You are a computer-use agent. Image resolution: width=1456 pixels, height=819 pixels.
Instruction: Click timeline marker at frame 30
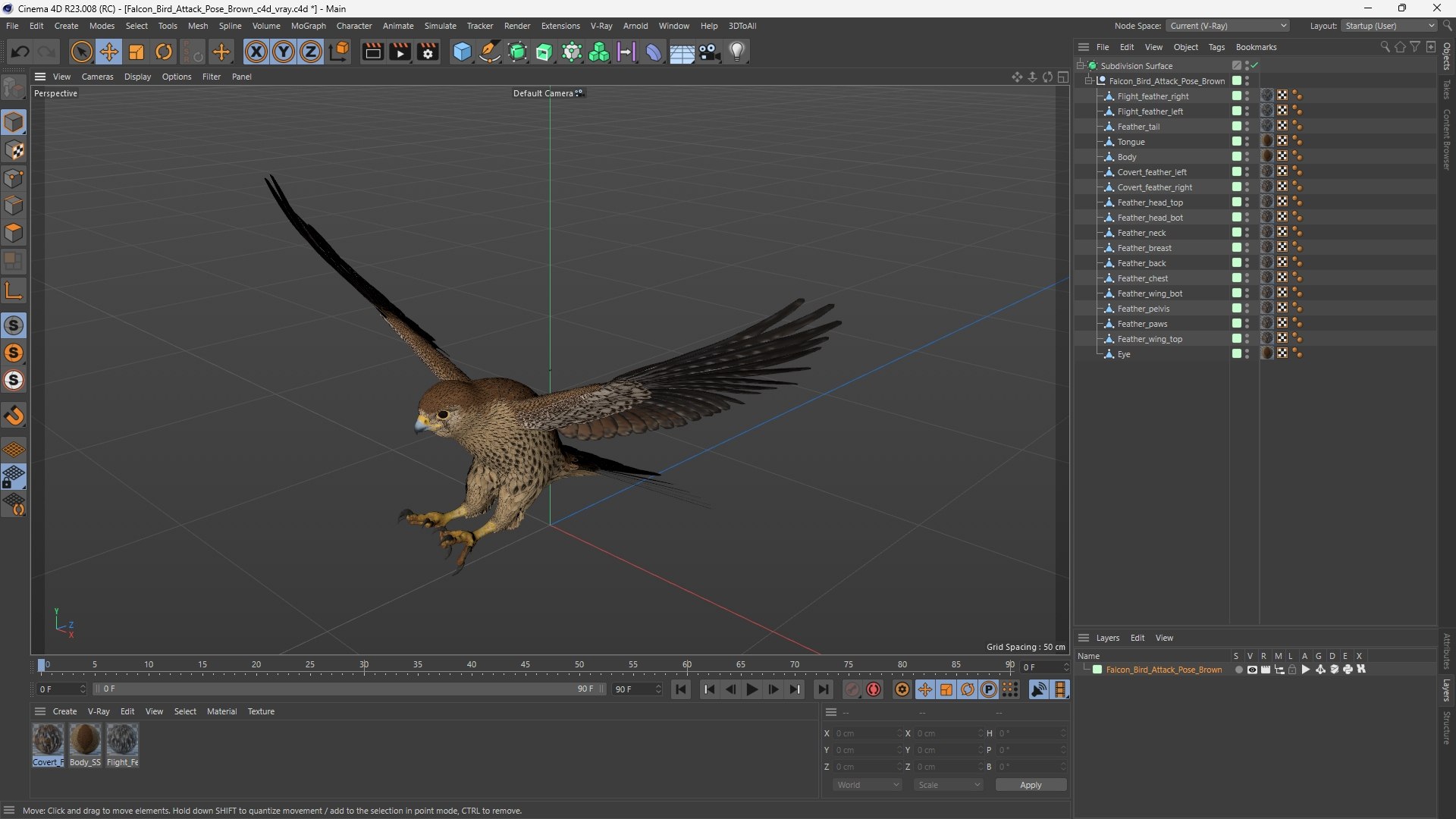point(364,665)
